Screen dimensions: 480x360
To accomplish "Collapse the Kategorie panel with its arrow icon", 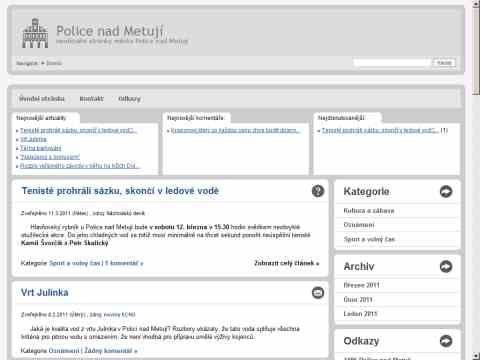I will tap(446, 191).
